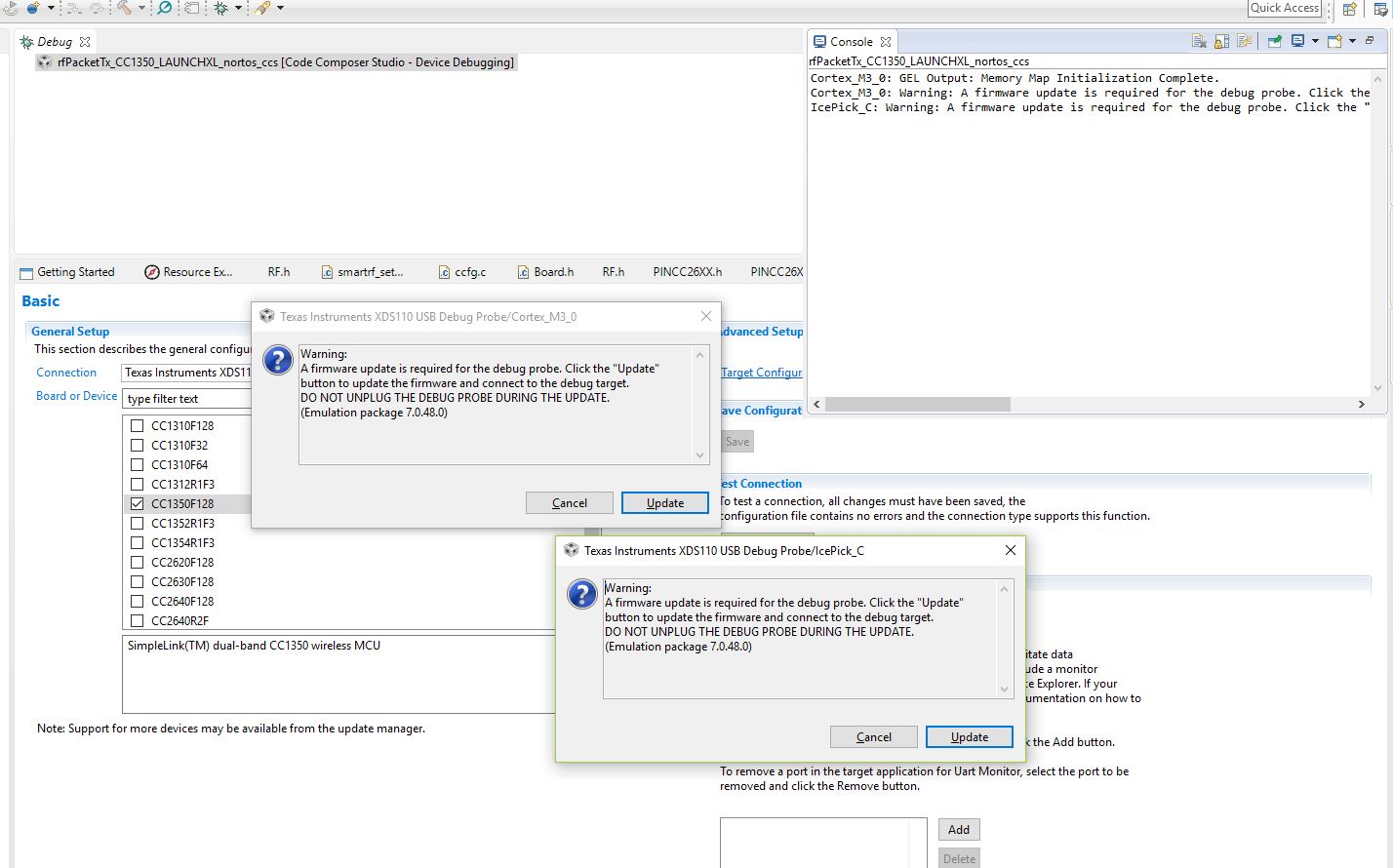This screenshot has height=868, width=1393.
Task: Check the CC2640F128 device checkbox
Action: point(137,601)
